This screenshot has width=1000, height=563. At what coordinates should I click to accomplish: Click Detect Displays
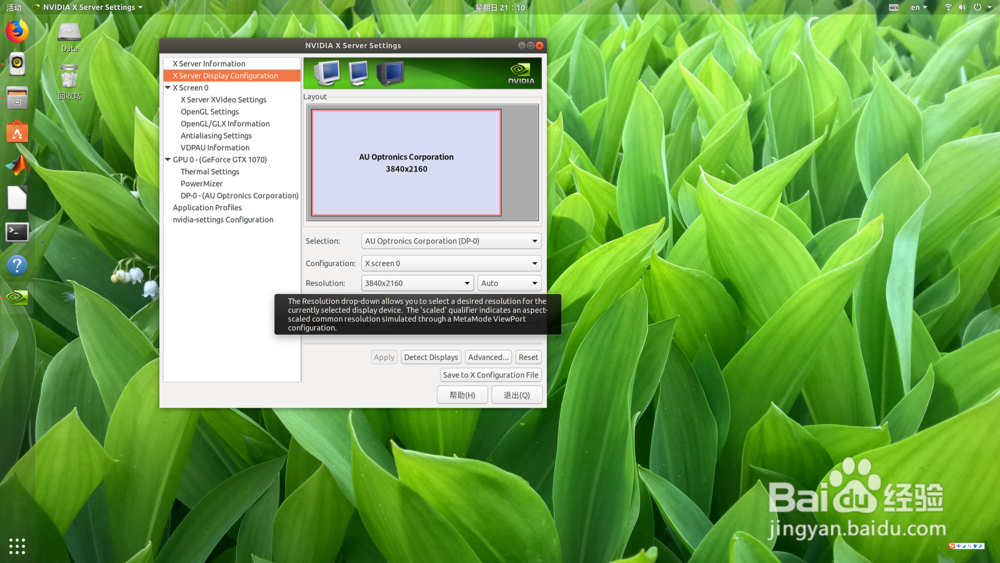tap(431, 357)
